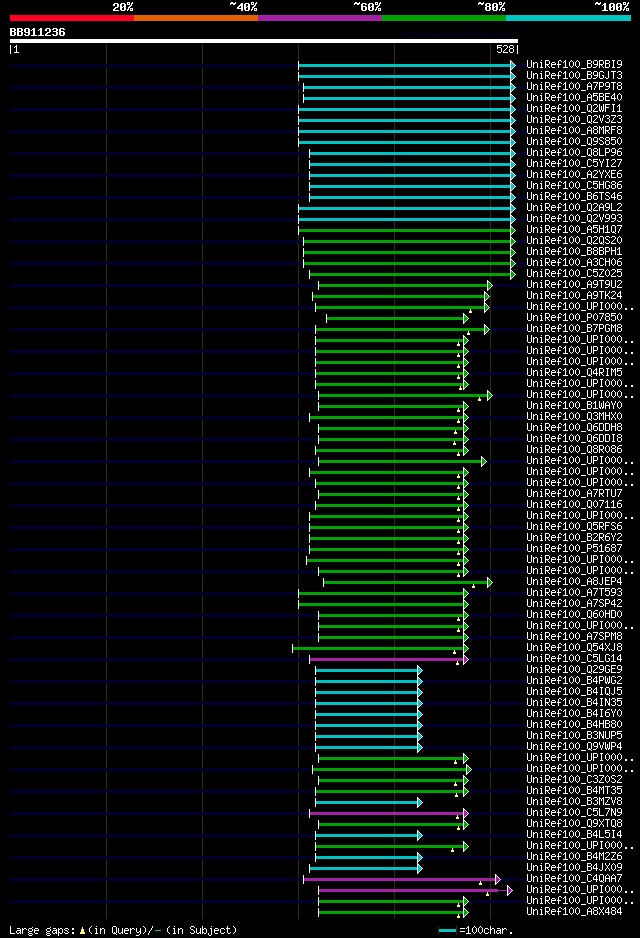Select UniRef100_A9T9U2 hit
The height and width of the screenshot is (938, 640).
tap(574, 284)
